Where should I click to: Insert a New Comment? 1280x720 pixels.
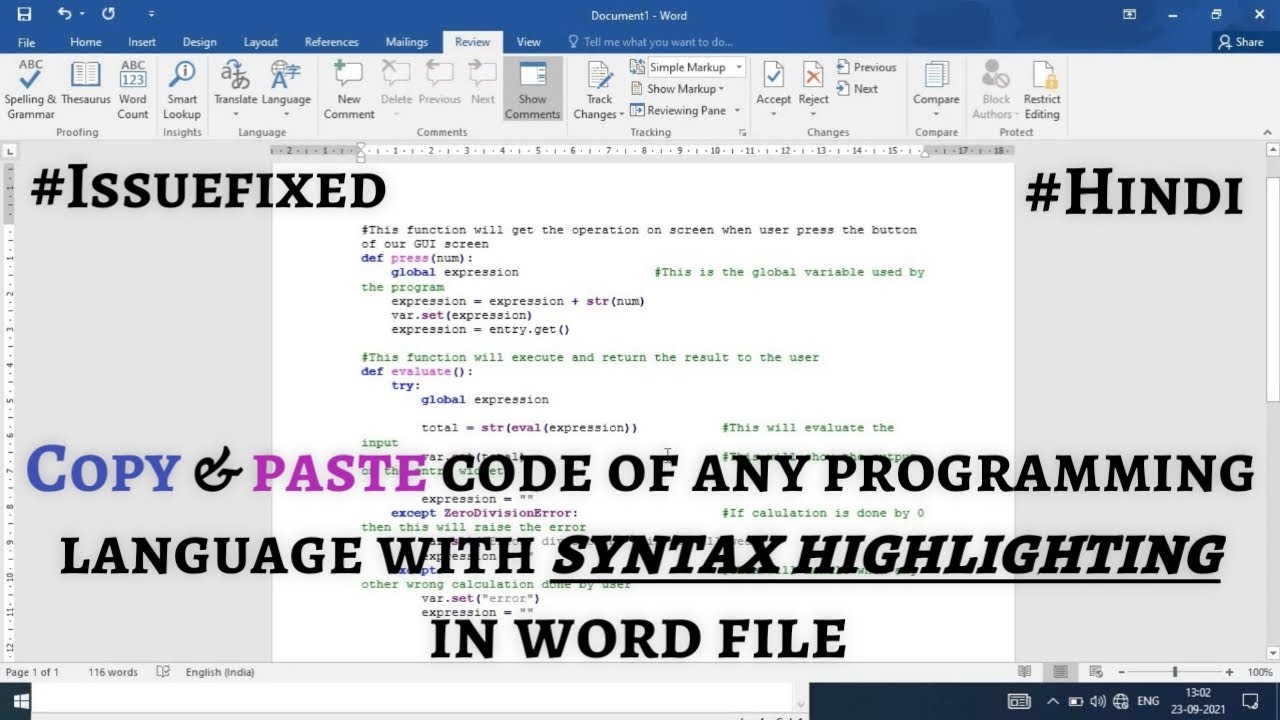pos(349,90)
